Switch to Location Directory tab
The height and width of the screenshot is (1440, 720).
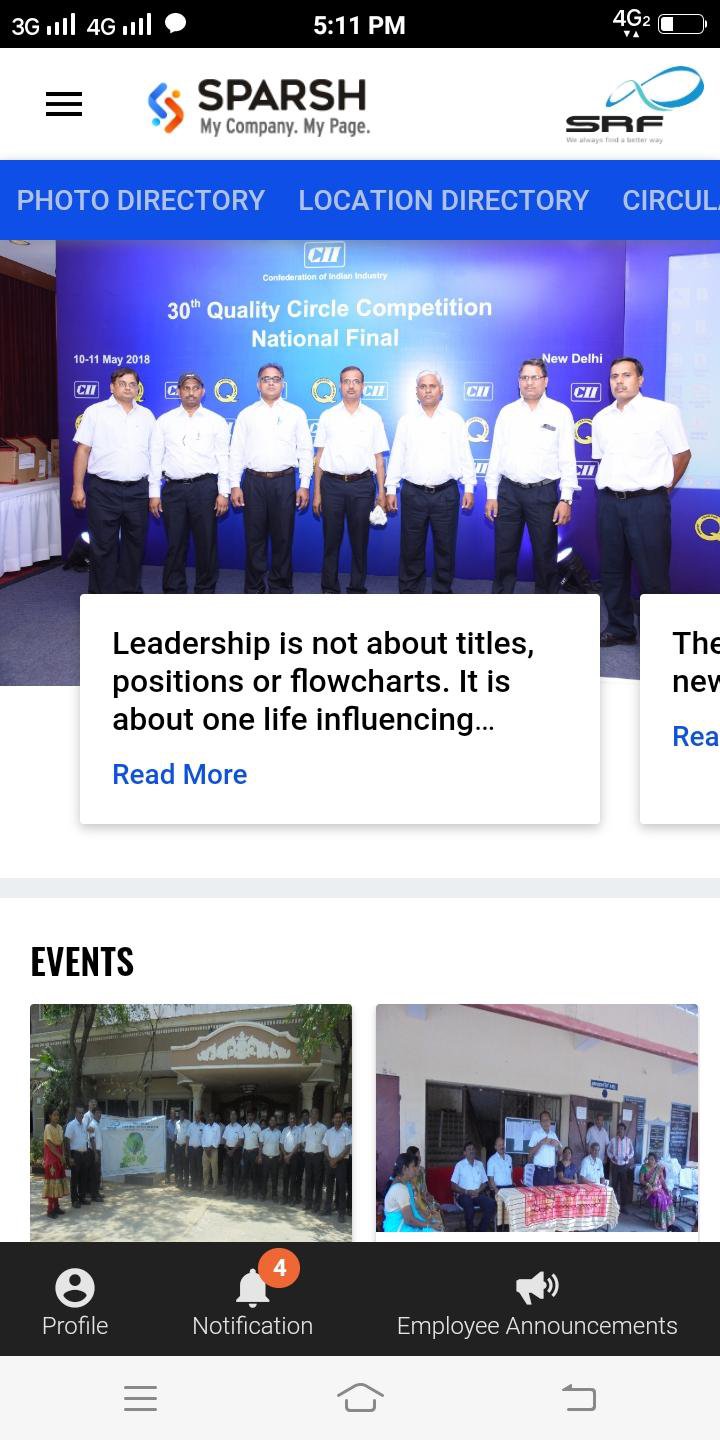444,200
